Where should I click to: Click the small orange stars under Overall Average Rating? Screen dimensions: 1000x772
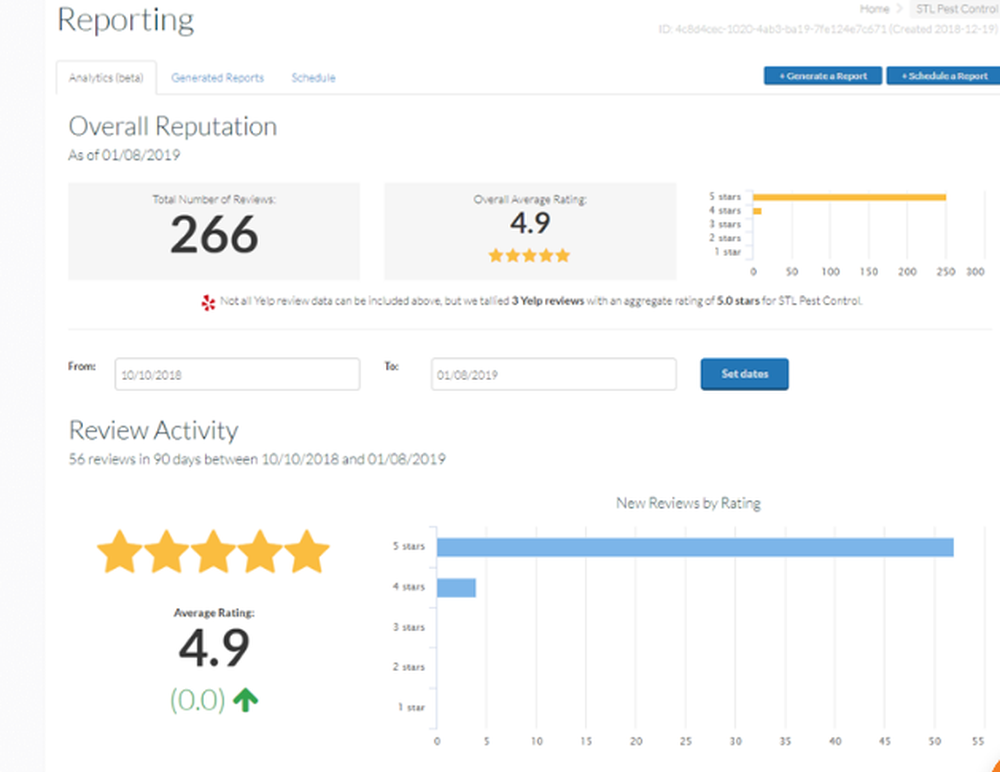click(529, 256)
